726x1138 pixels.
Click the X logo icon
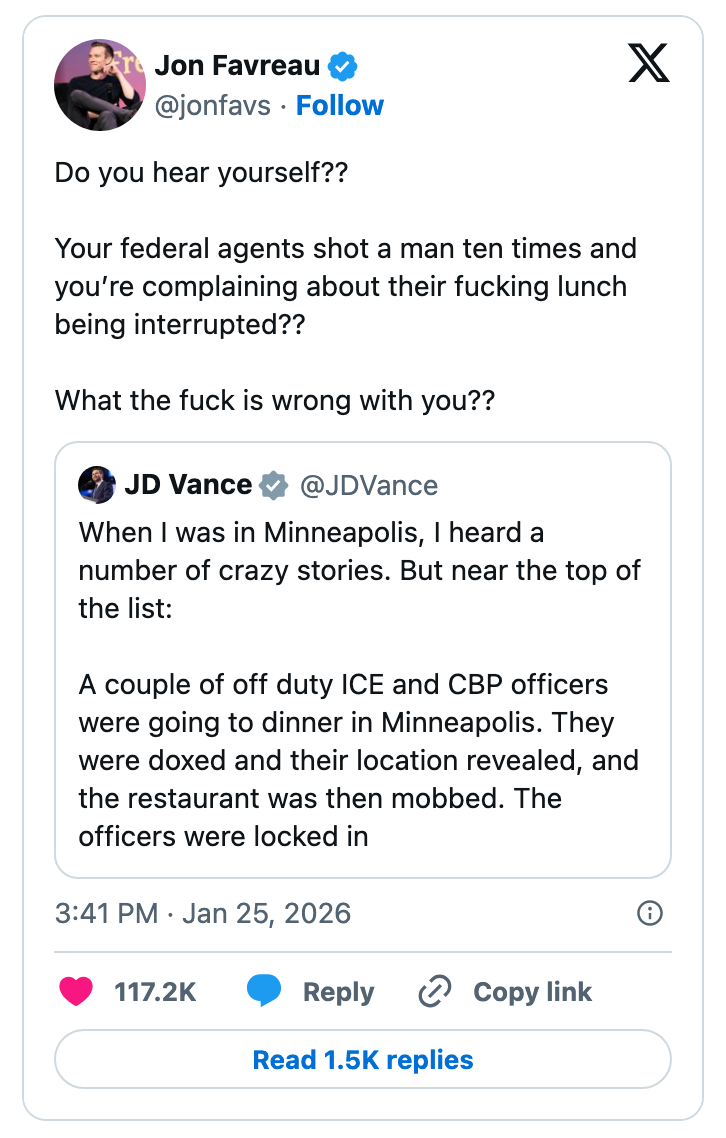tap(649, 65)
